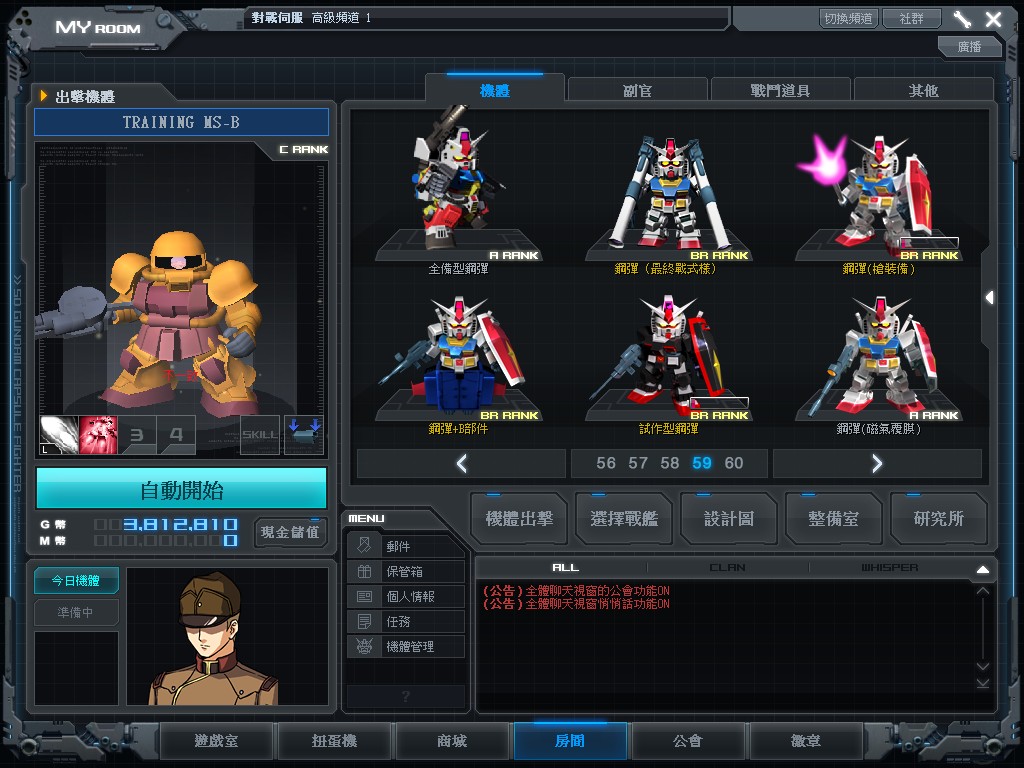Go to unit page 58
Image resolution: width=1024 pixels, height=768 pixels.
click(x=670, y=463)
